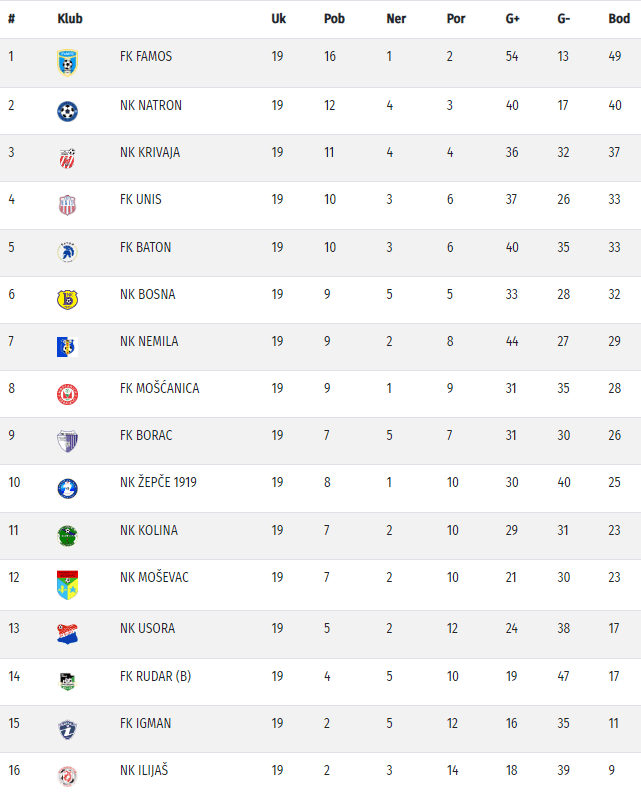Click the Klub column header
This screenshot has width=641, height=794.
click(70, 19)
